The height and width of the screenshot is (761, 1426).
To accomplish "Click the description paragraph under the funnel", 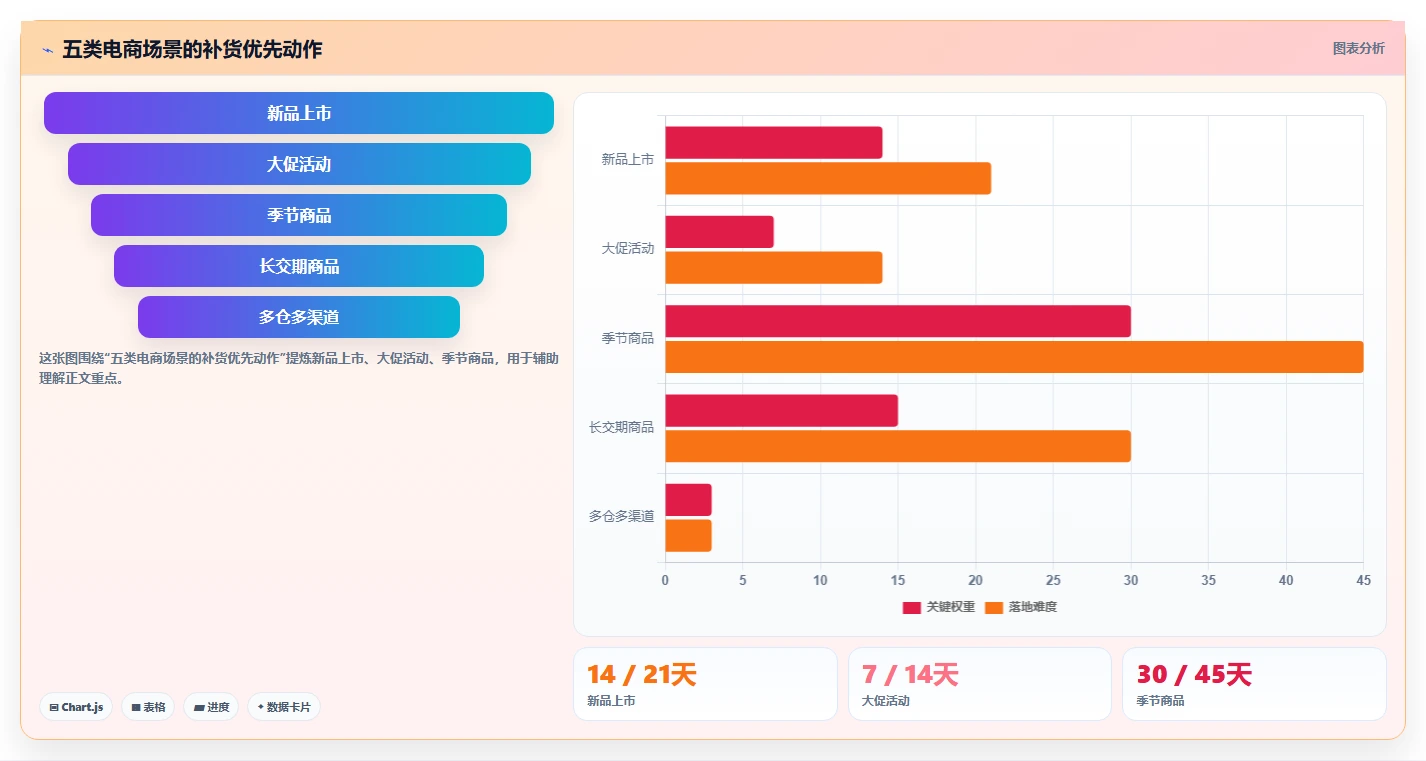I will tap(299, 368).
